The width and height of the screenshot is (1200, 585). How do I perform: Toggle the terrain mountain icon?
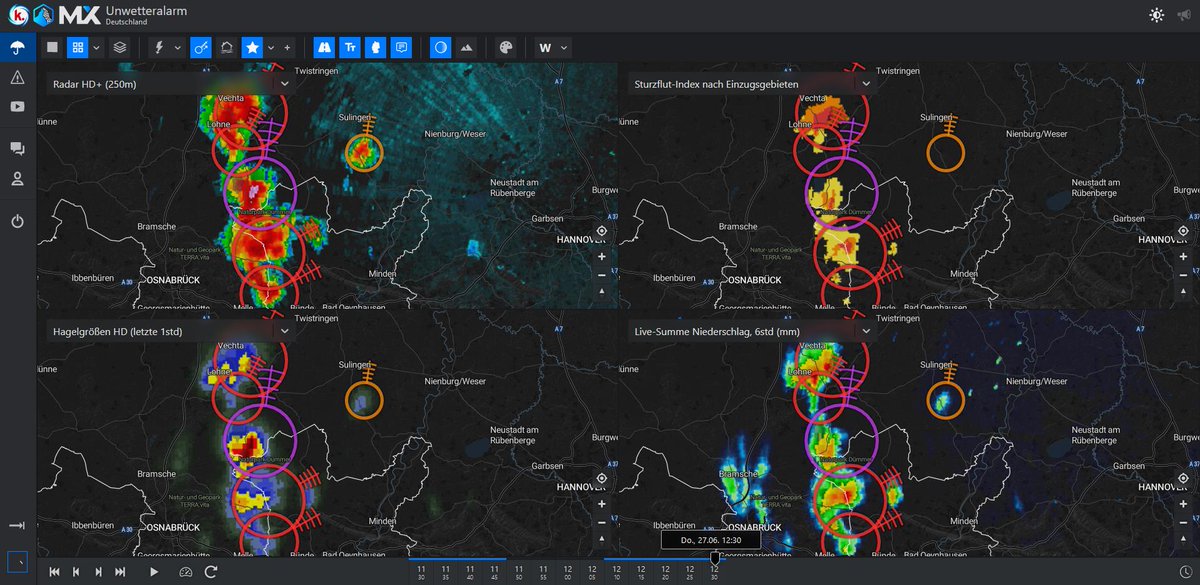point(466,46)
